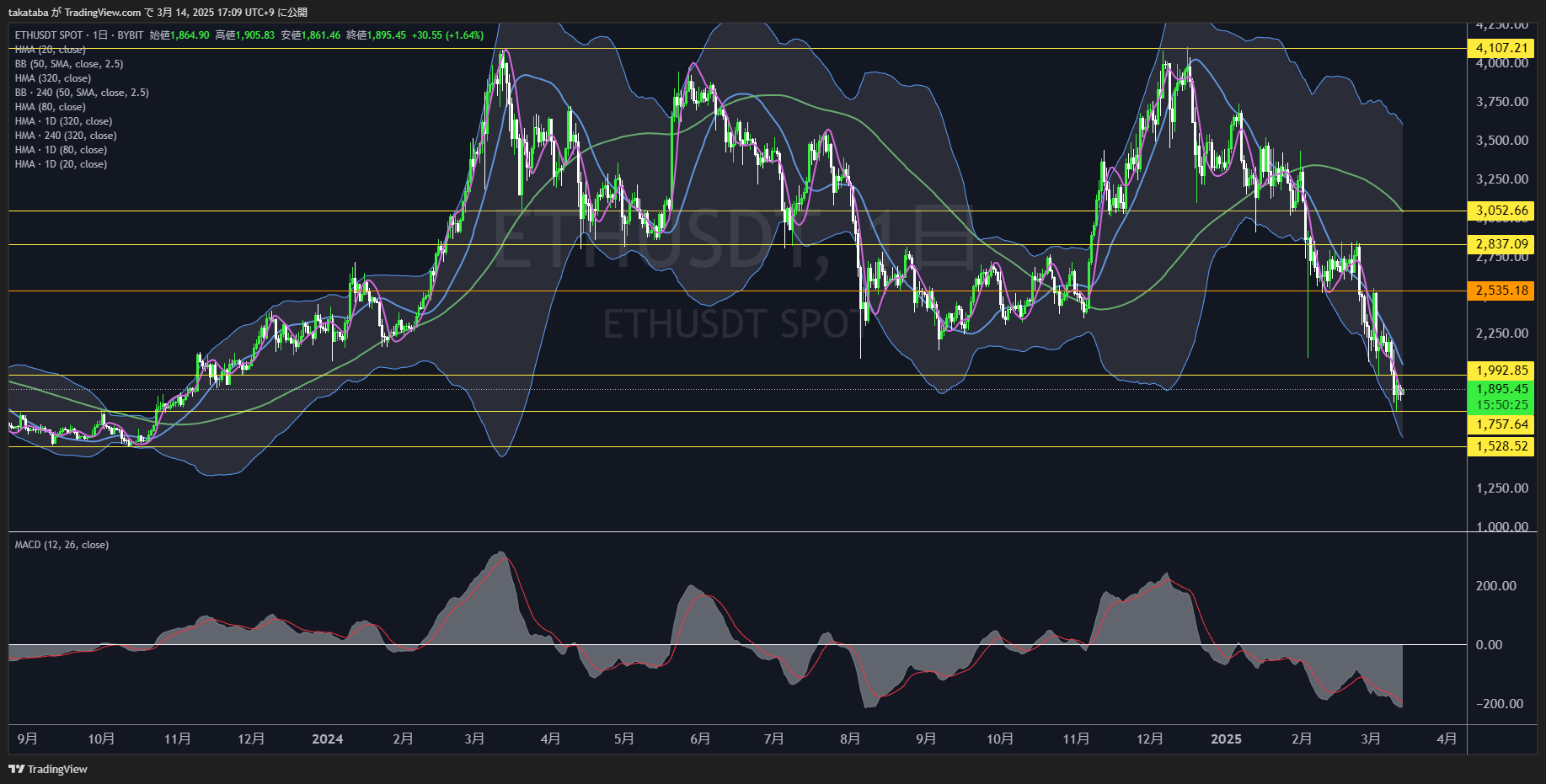Click 3,250.00 on the price axis
The width and height of the screenshot is (1546, 784).
click(1502, 179)
